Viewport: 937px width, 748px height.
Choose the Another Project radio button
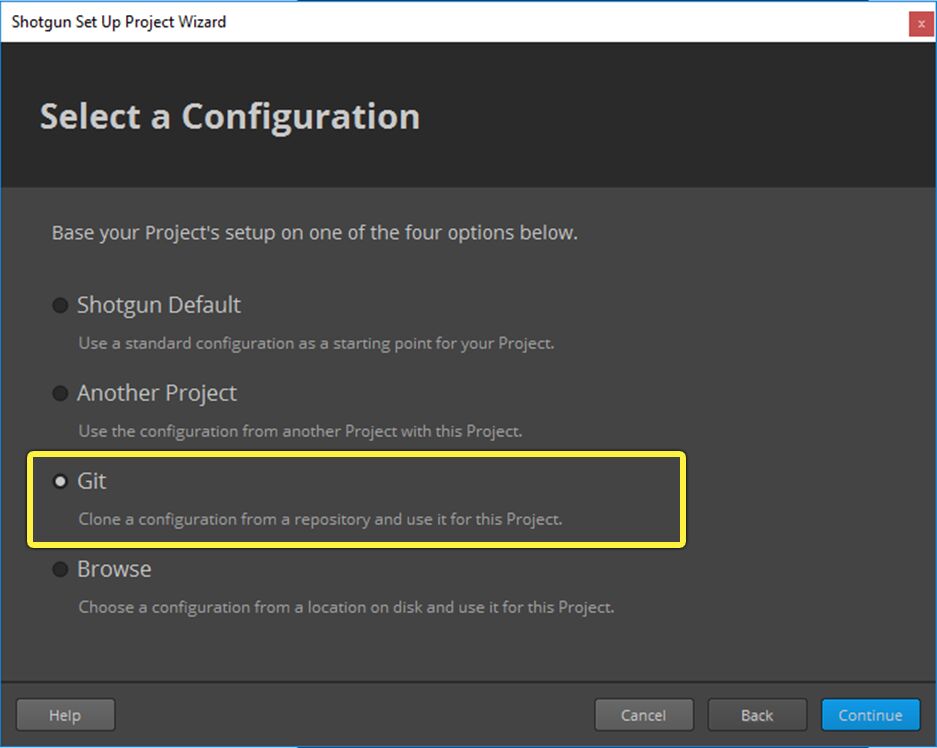(x=61, y=393)
